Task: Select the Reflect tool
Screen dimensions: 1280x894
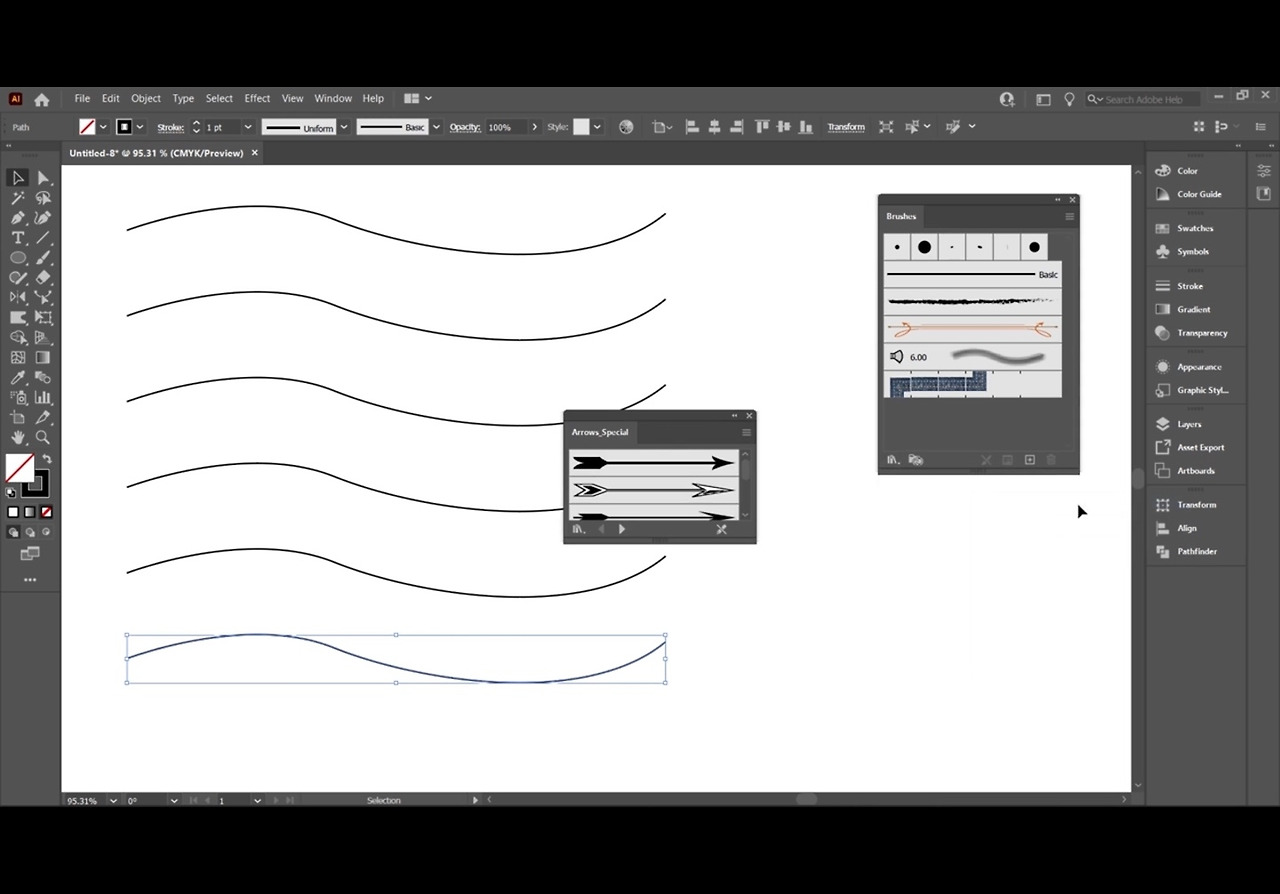Action: tap(18, 298)
